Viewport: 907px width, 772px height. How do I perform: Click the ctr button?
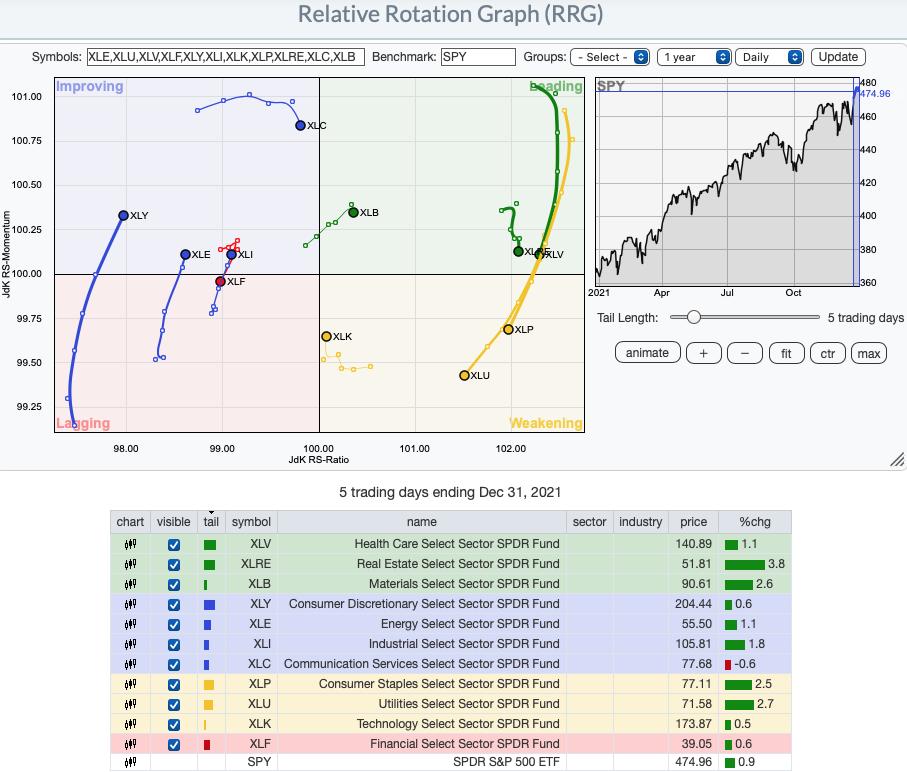828,353
